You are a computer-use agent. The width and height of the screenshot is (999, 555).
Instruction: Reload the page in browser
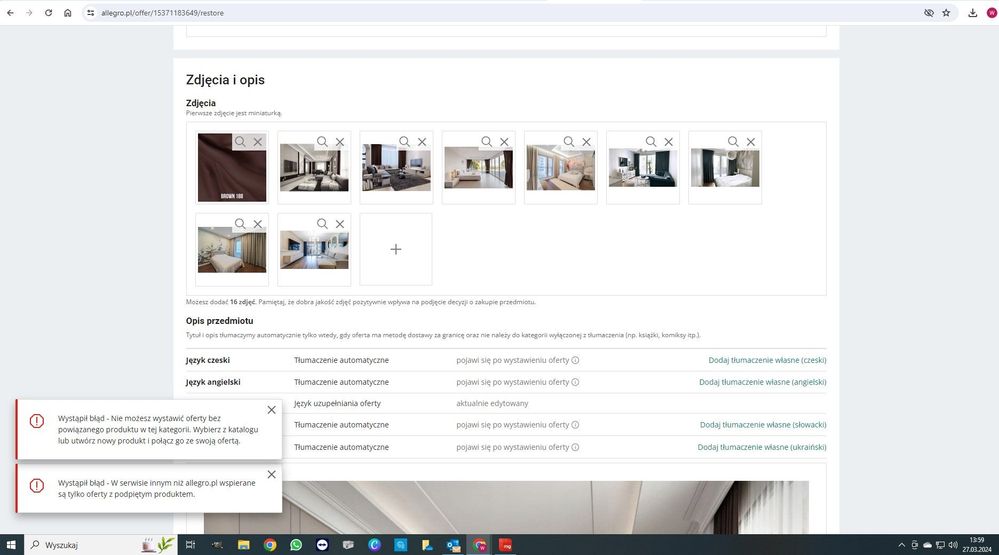click(x=48, y=13)
